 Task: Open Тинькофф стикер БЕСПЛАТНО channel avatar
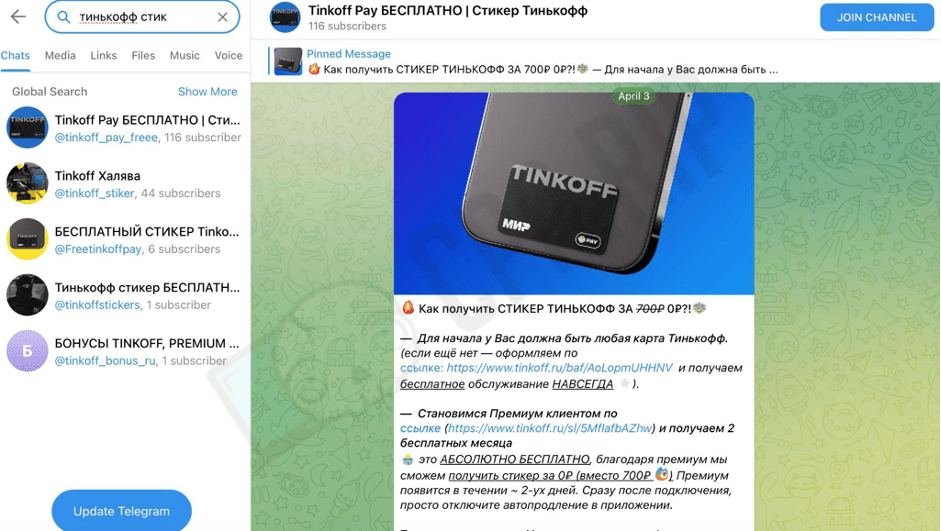27,295
